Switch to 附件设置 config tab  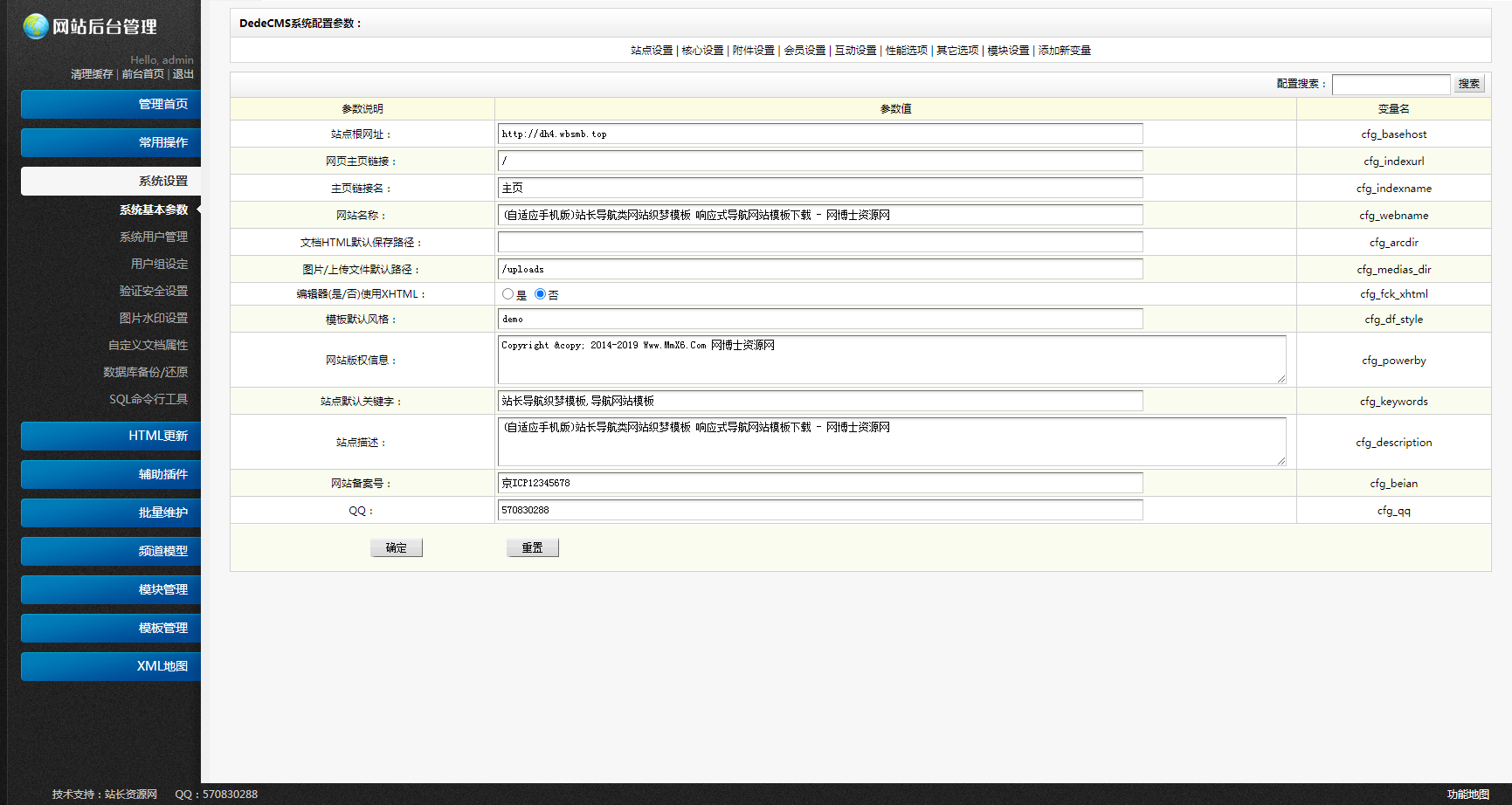pos(754,51)
